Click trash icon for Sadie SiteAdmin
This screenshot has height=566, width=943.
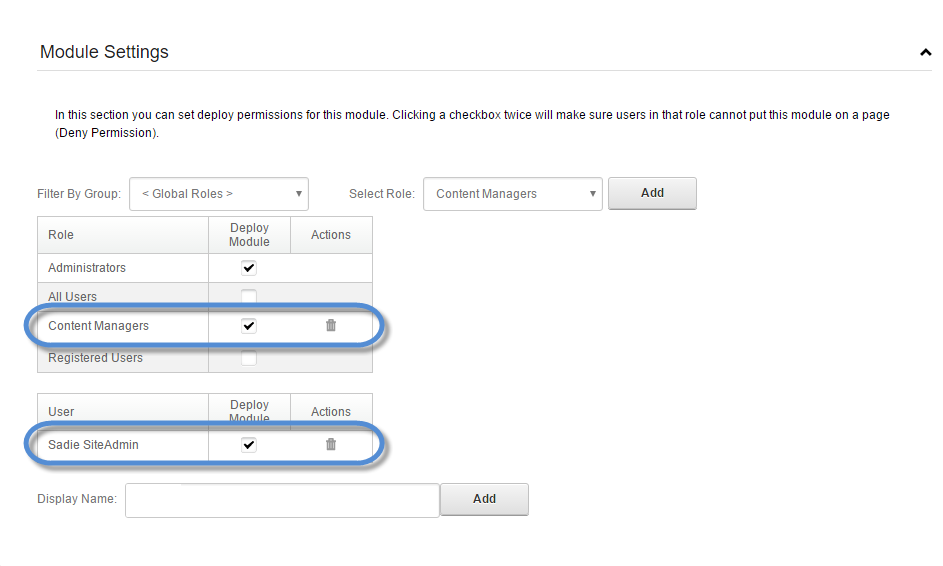pyautogui.click(x=331, y=445)
